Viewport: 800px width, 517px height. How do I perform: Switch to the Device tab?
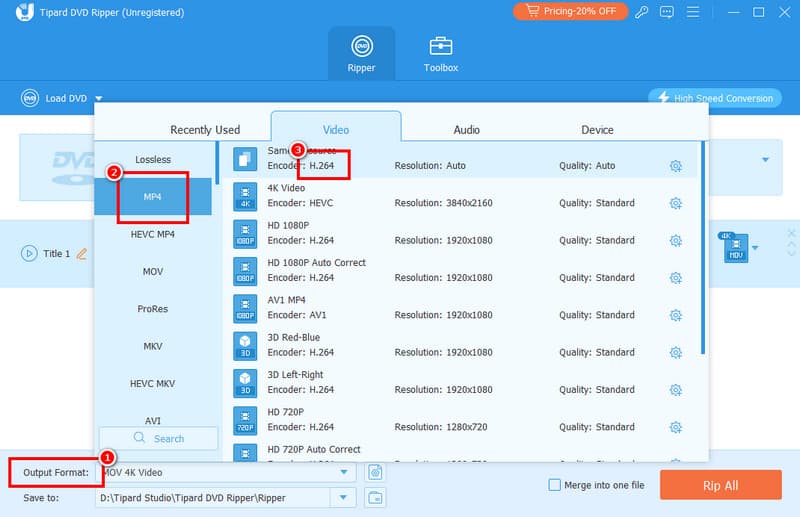597,130
